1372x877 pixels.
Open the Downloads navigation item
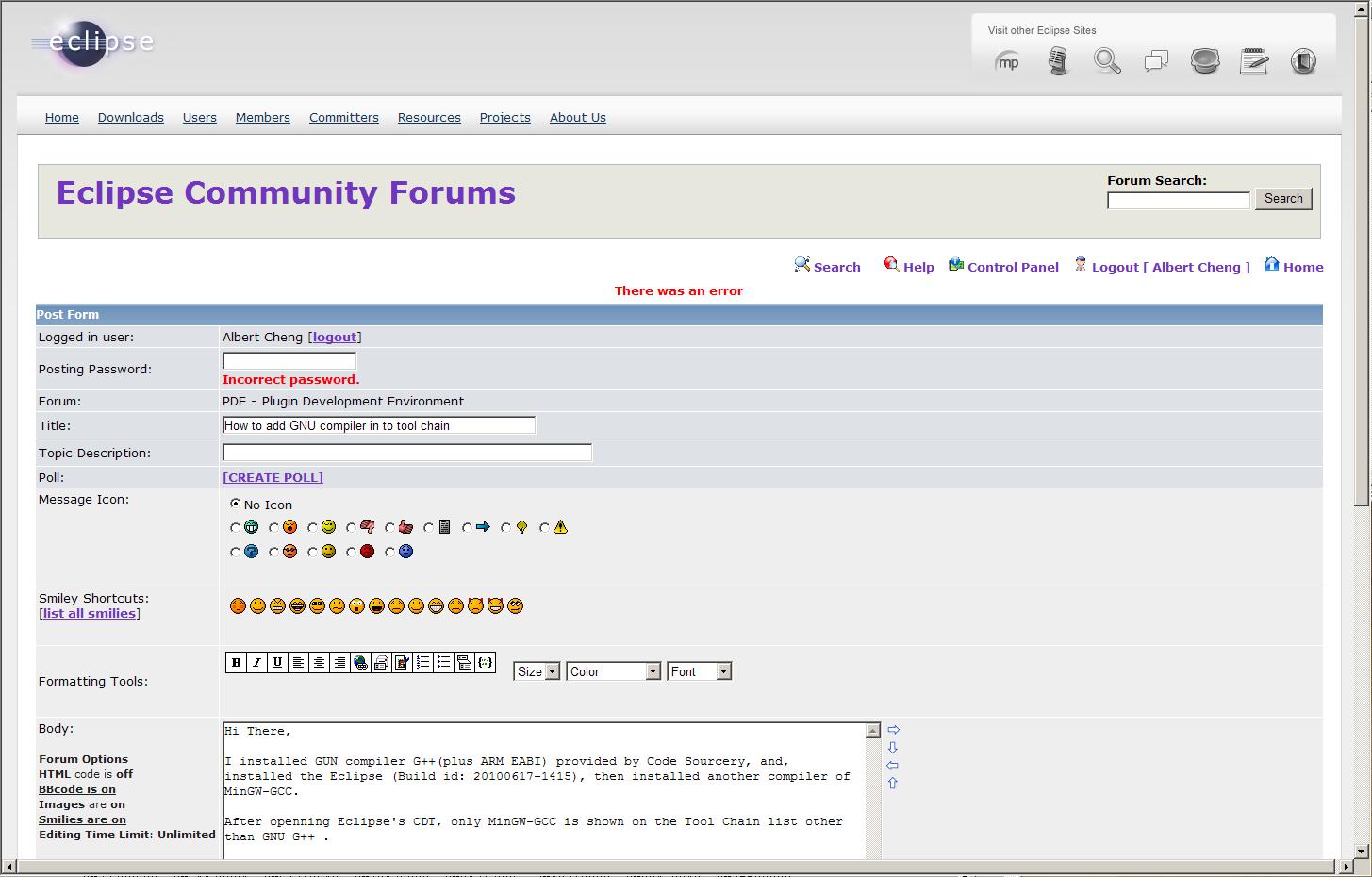pyautogui.click(x=131, y=118)
